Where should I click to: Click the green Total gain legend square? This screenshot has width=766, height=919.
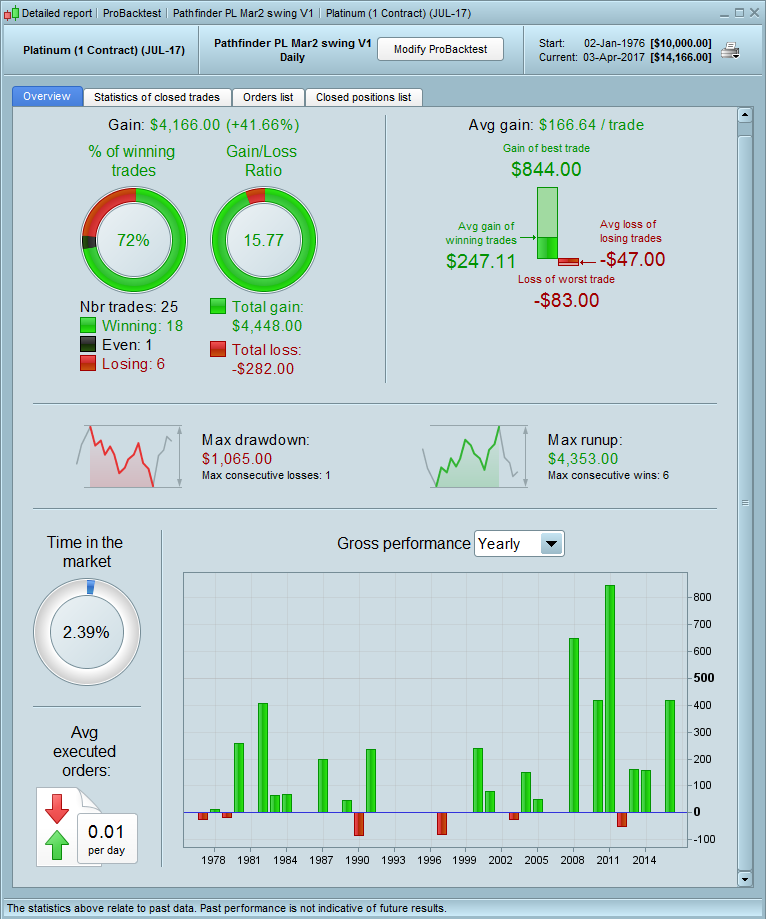(218, 307)
